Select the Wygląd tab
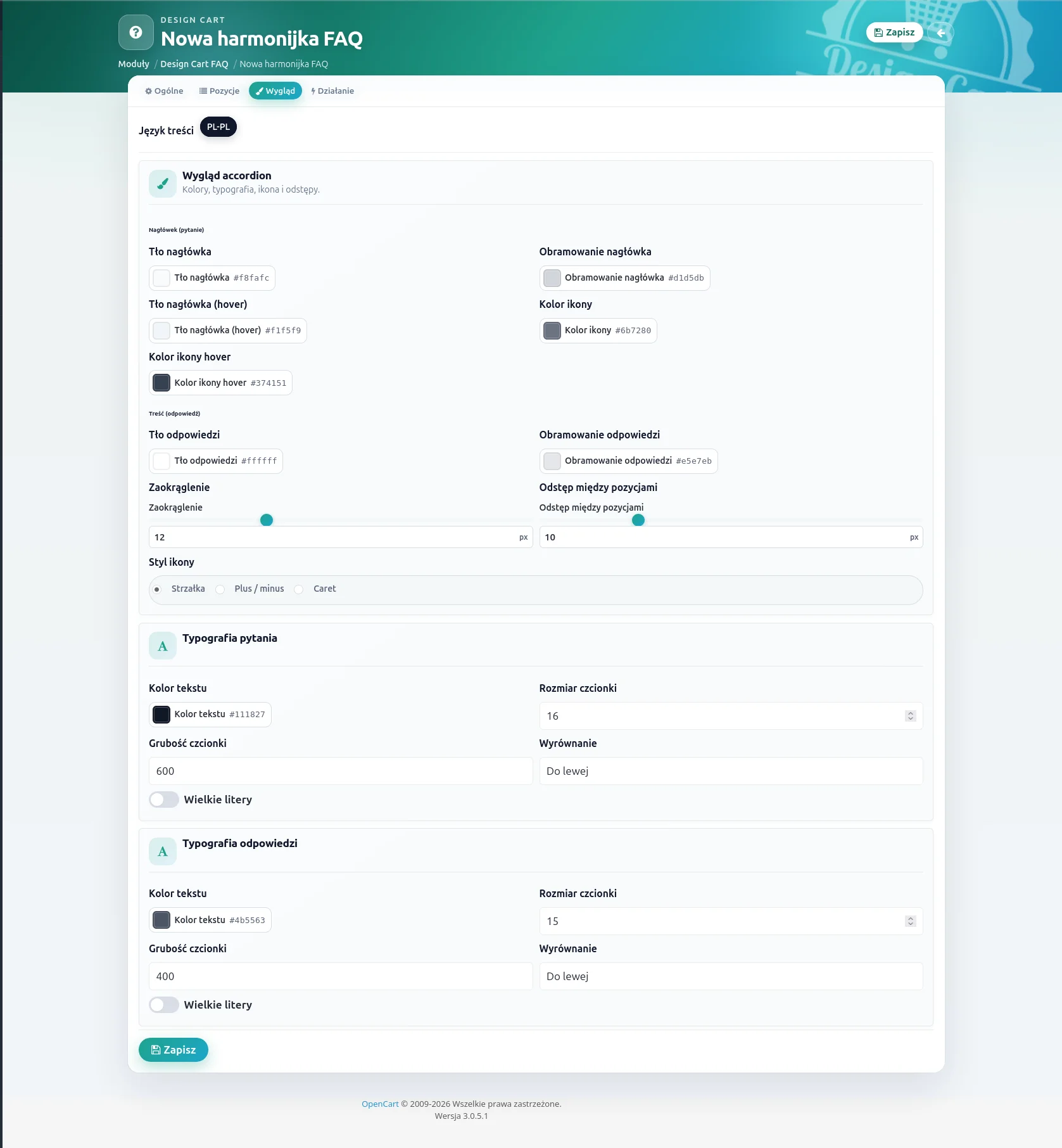The height and width of the screenshot is (1148, 1062). (275, 91)
